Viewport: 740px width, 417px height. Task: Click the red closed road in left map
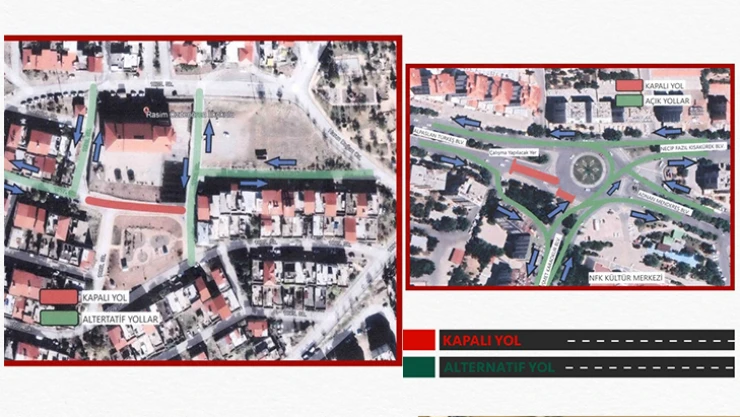135,205
